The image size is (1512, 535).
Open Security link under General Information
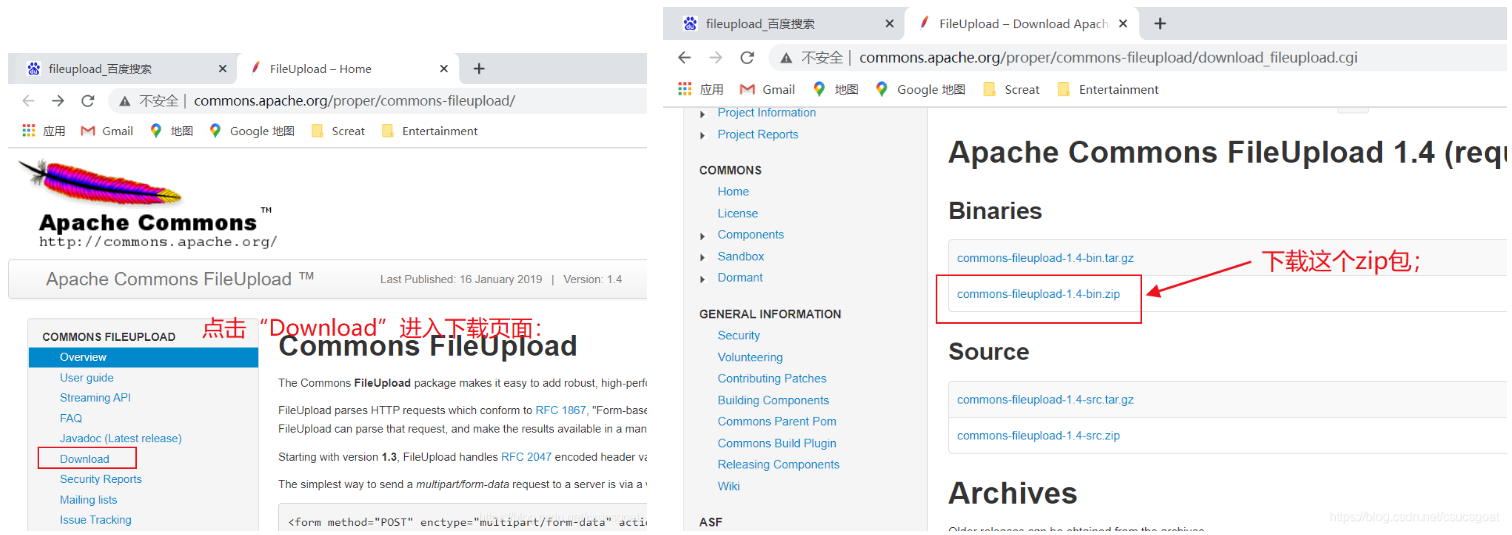click(x=739, y=336)
